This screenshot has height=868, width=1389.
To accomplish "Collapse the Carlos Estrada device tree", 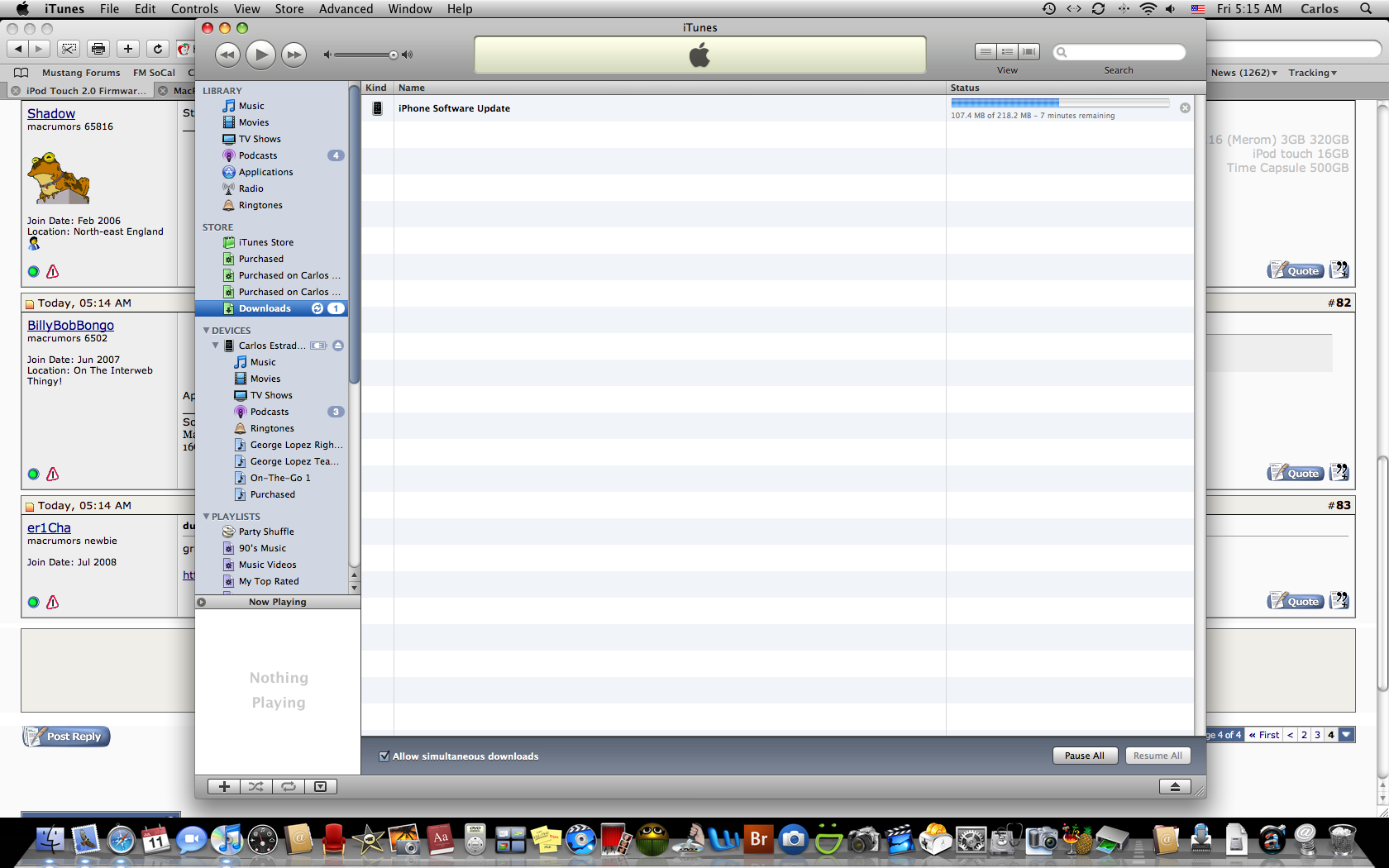I will 215,346.
